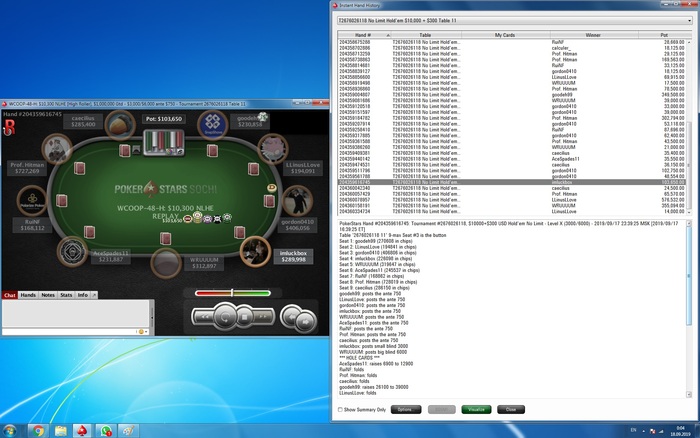Screen dimensions: 700x438
Task: Click the Close button in Hand History
Action: click(511, 409)
